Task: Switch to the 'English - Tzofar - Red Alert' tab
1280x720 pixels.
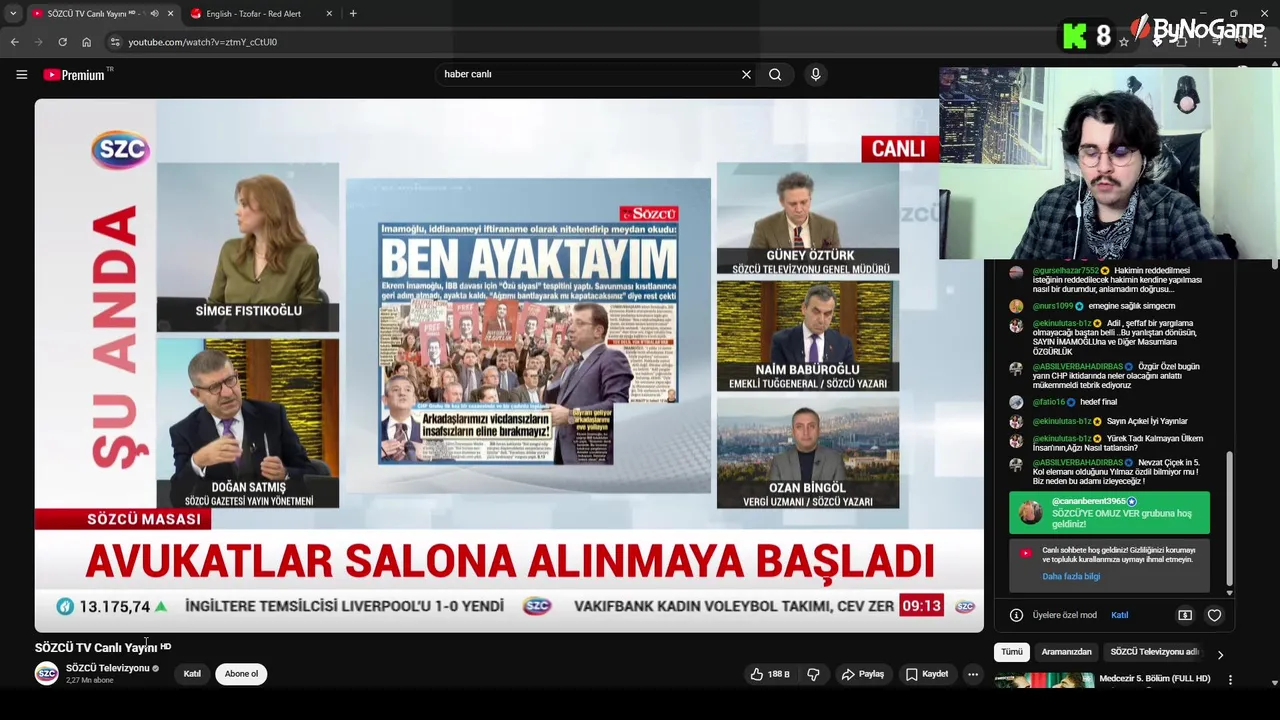Action: click(x=253, y=14)
